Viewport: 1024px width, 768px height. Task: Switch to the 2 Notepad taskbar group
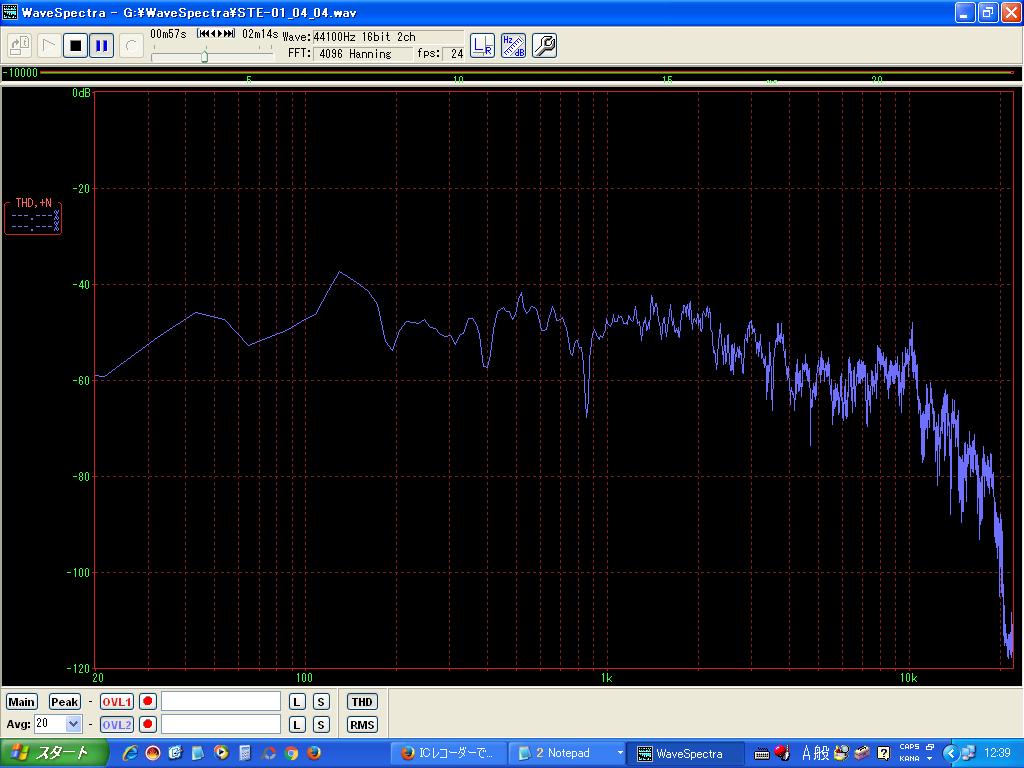tap(562, 753)
